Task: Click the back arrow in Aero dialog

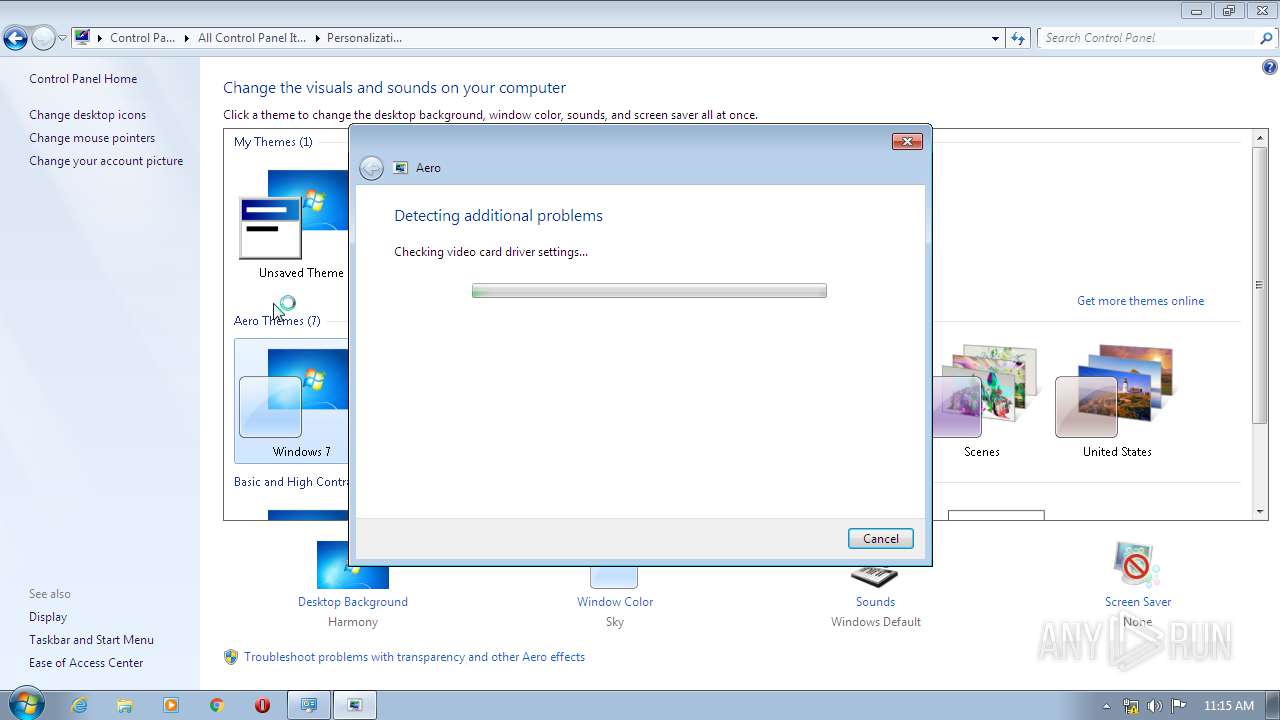Action: point(371,168)
